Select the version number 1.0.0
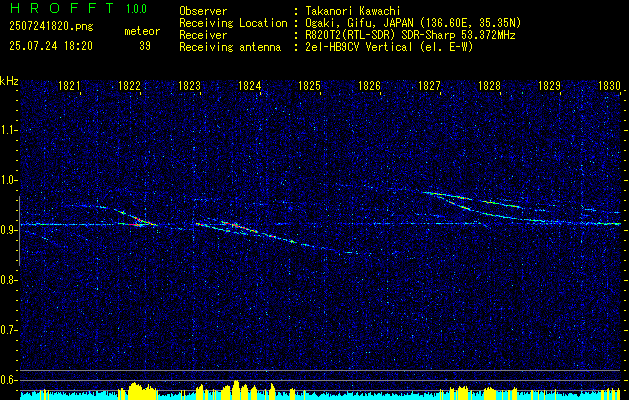 click(136, 9)
